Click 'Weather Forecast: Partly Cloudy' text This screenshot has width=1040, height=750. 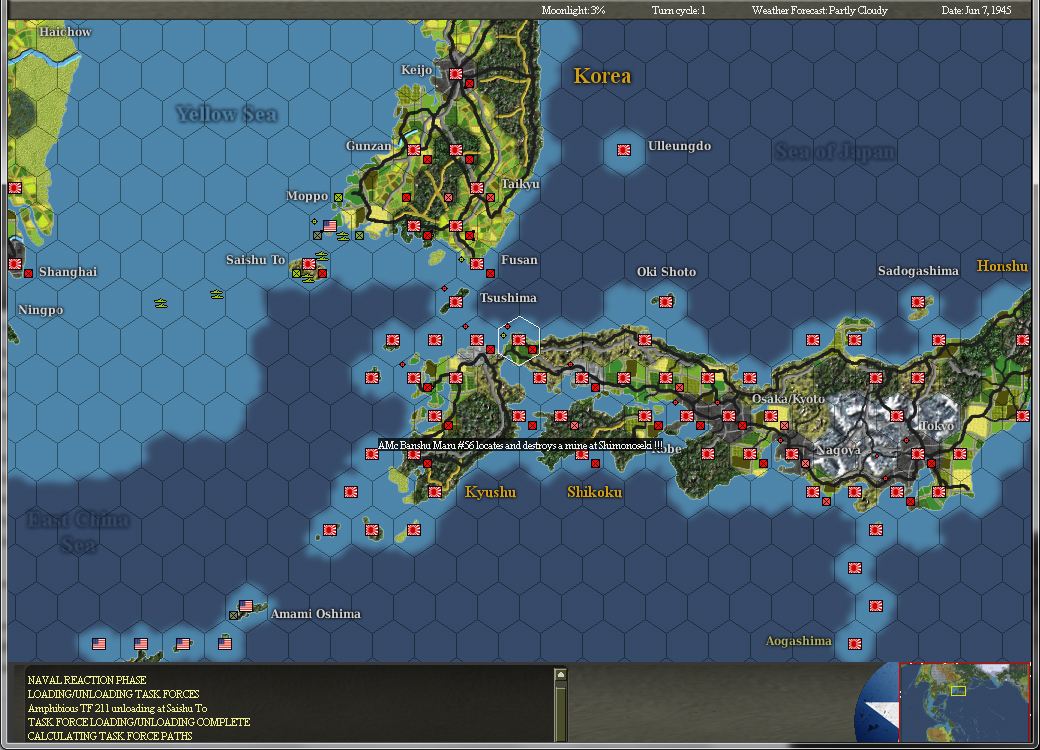click(819, 10)
